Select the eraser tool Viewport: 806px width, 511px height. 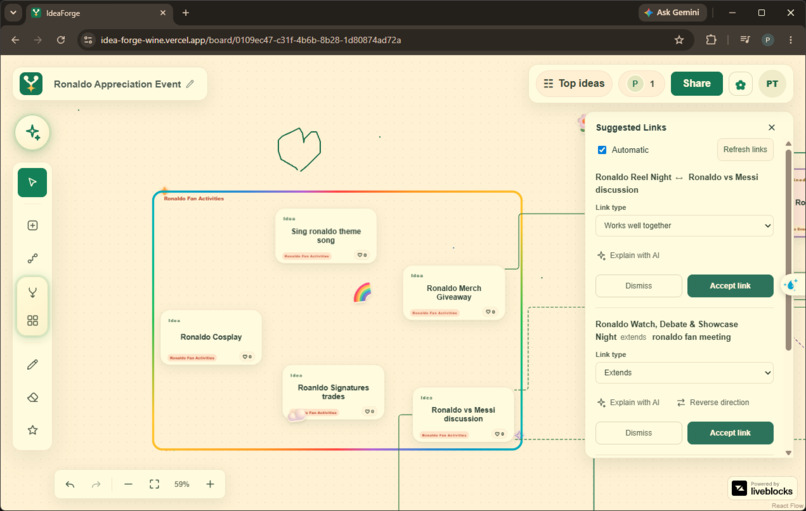tap(32, 397)
